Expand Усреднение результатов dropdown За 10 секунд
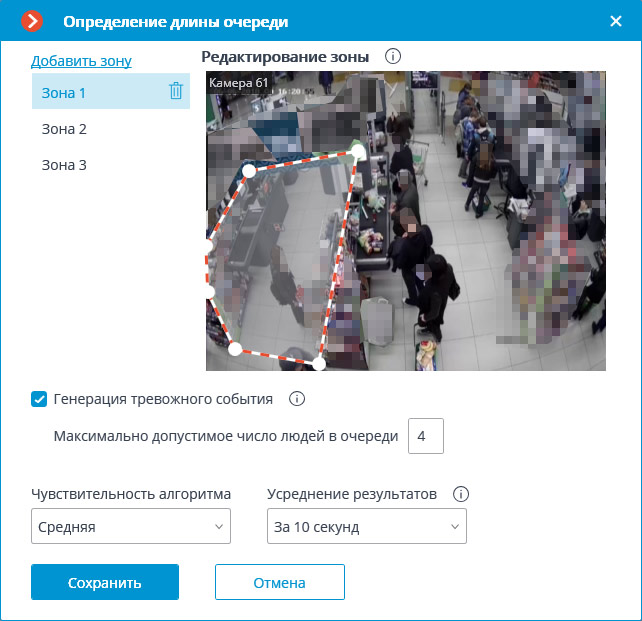The image size is (642, 621). (x=366, y=526)
